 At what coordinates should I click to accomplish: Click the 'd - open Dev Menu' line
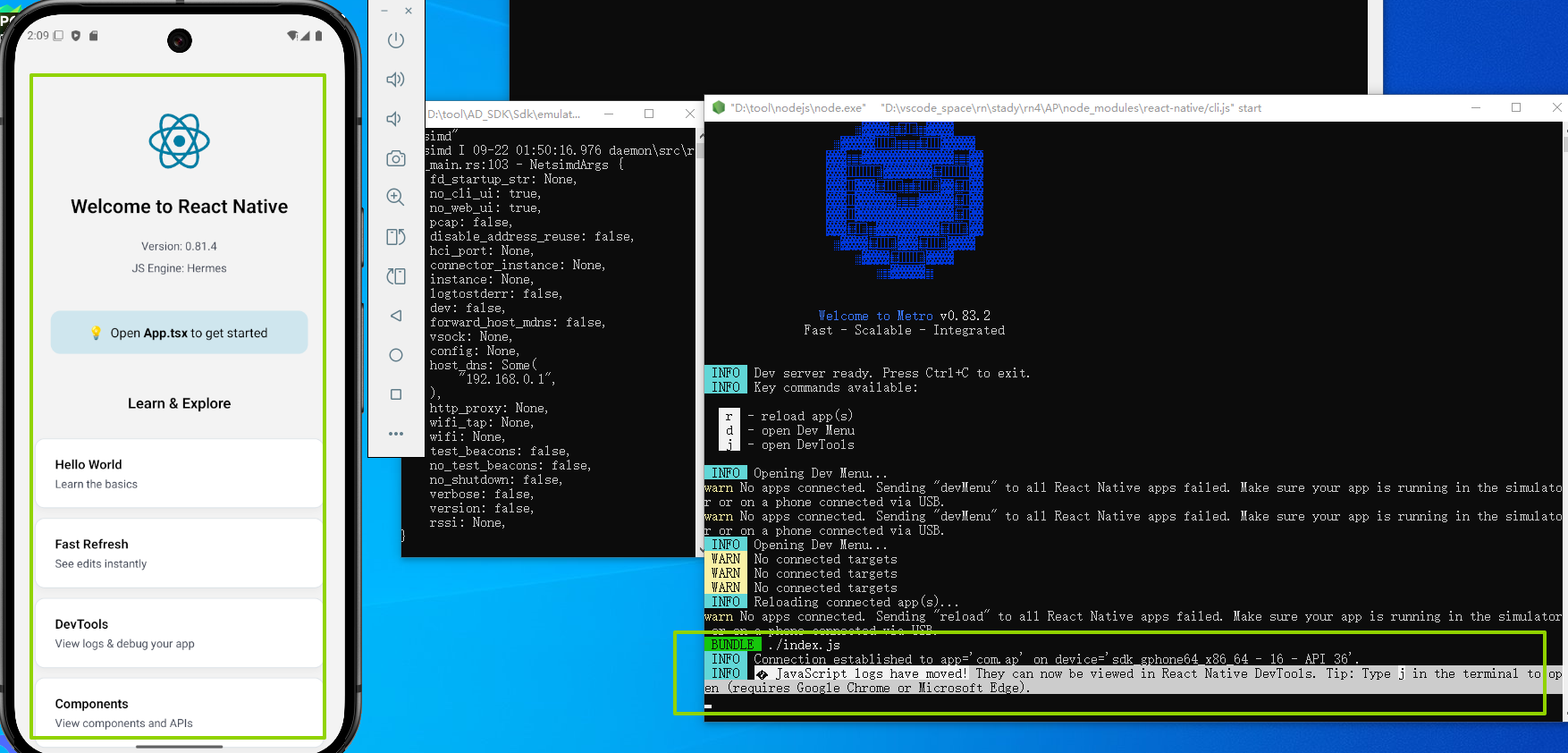coord(788,430)
